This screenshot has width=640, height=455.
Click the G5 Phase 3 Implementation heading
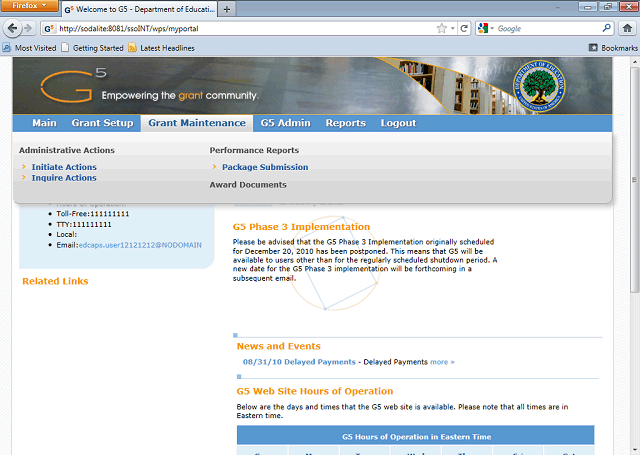point(301,227)
